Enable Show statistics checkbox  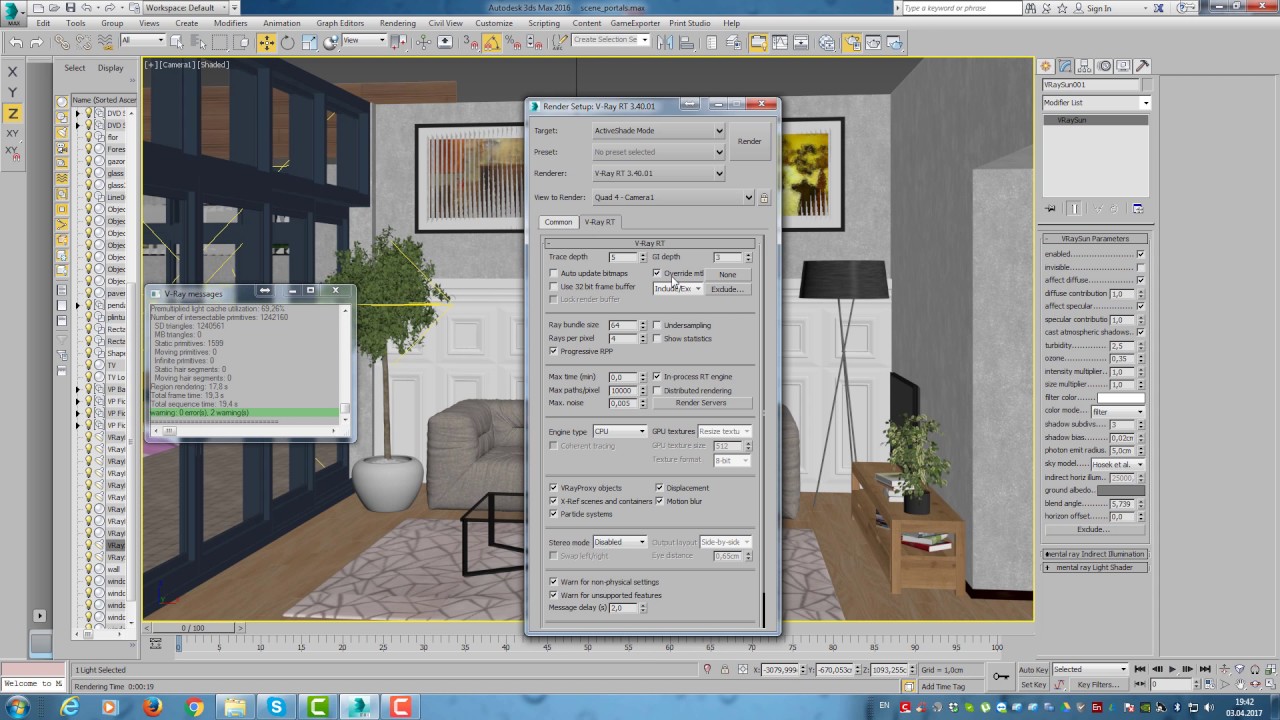(x=657, y=338)
